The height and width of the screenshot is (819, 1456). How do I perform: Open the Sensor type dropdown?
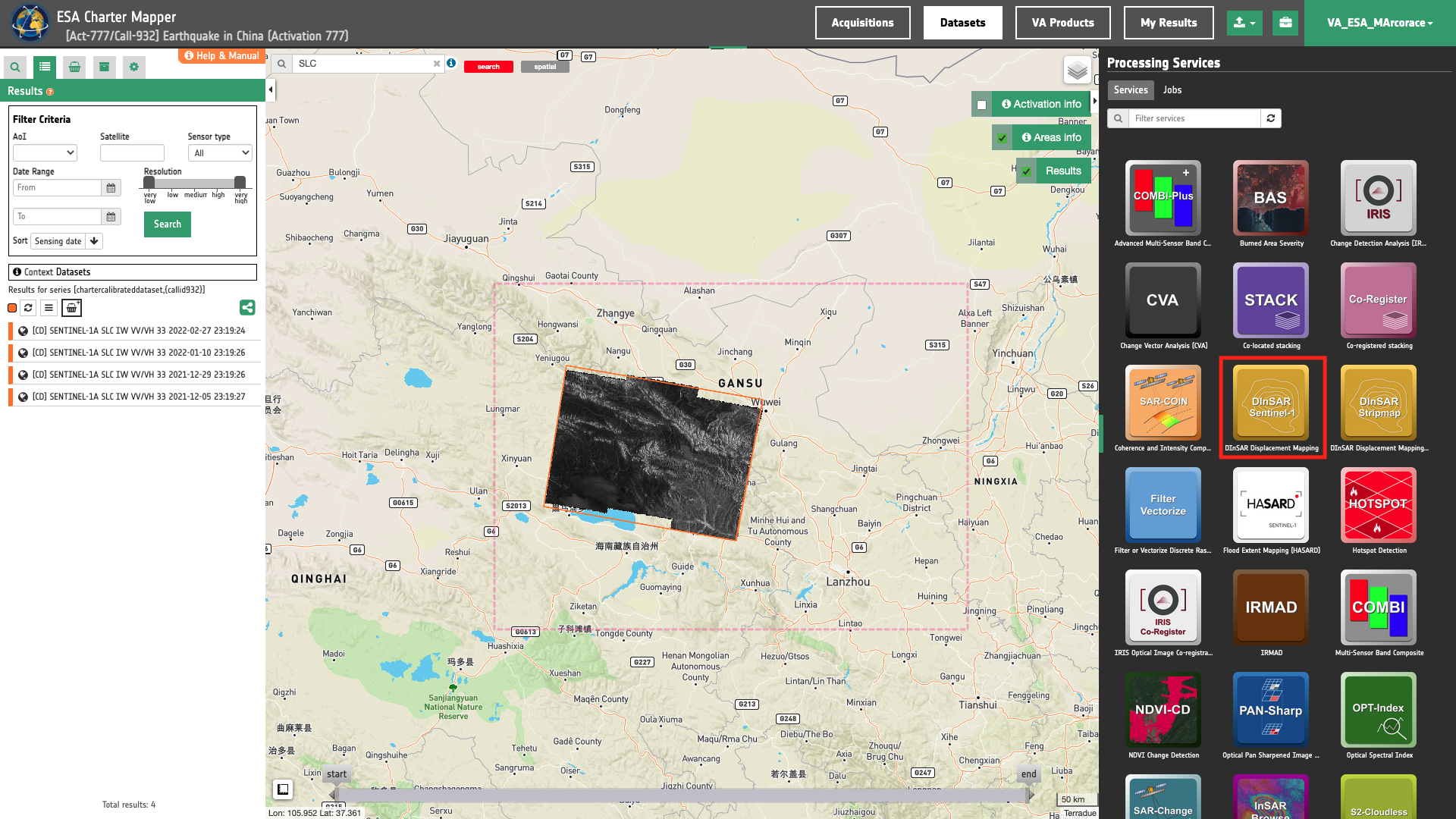[x=220, y=153]
